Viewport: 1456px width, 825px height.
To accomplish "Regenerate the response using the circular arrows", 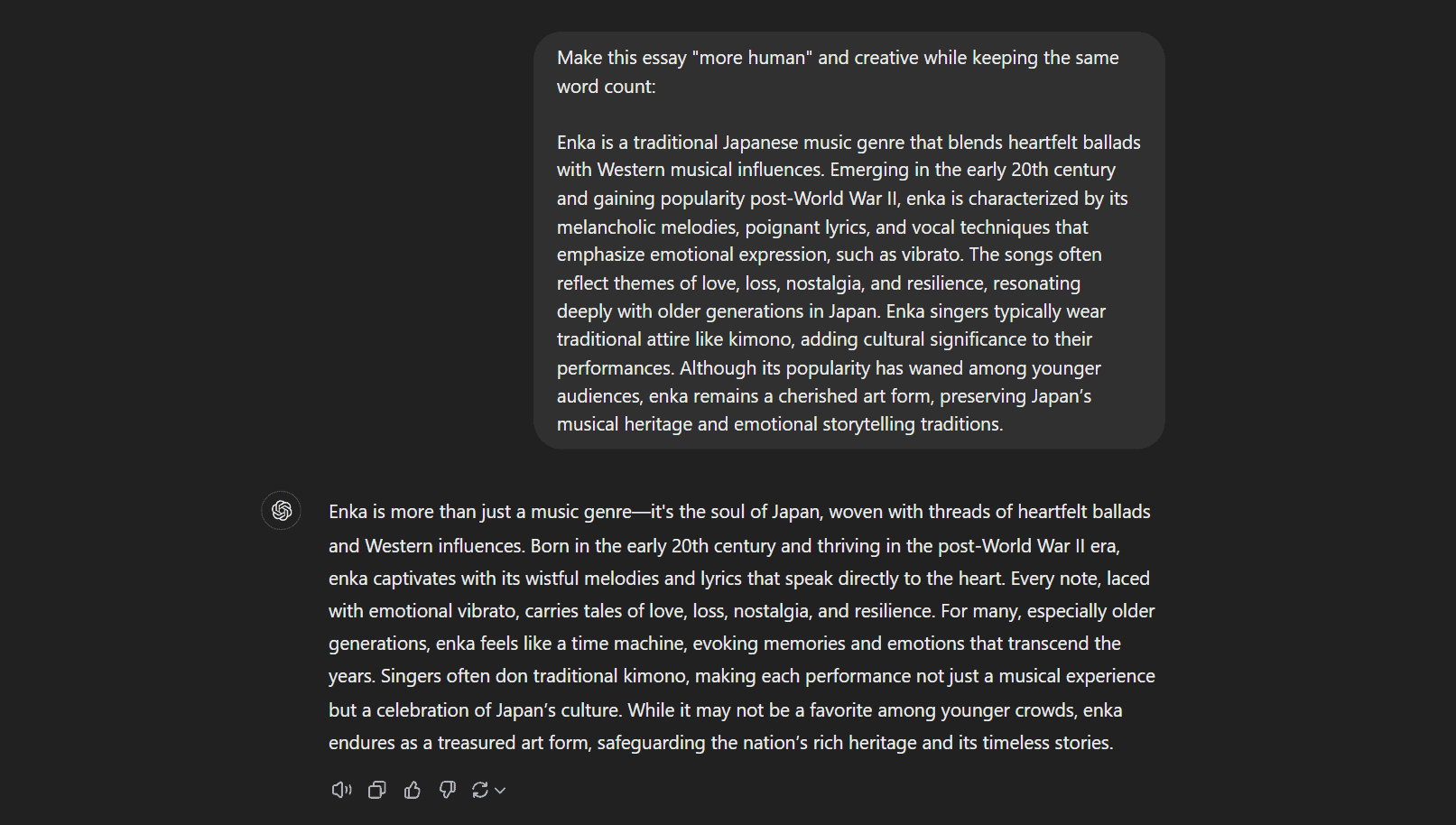I will [479, 791].
